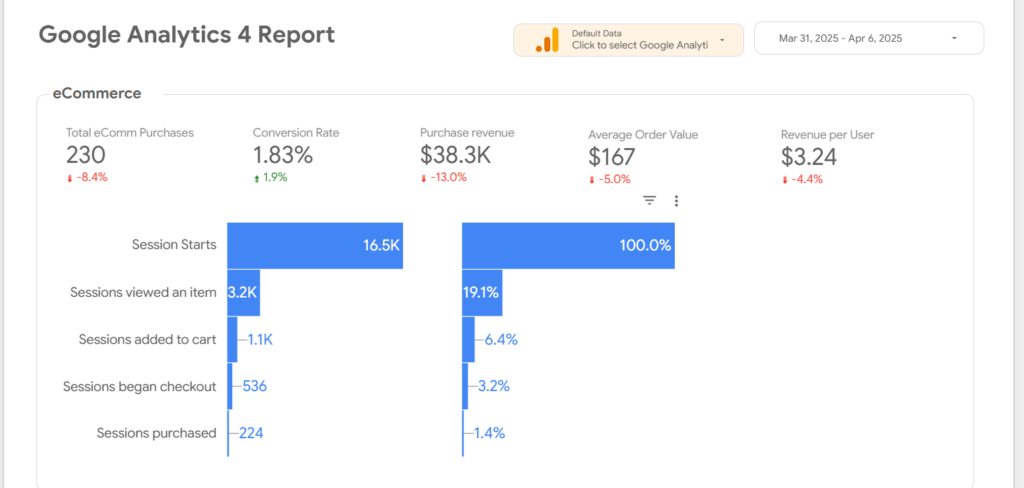Open the chart filter icon
This screenshot has height=488, width=1024.
pyautogui.click(x=649, y=201)
